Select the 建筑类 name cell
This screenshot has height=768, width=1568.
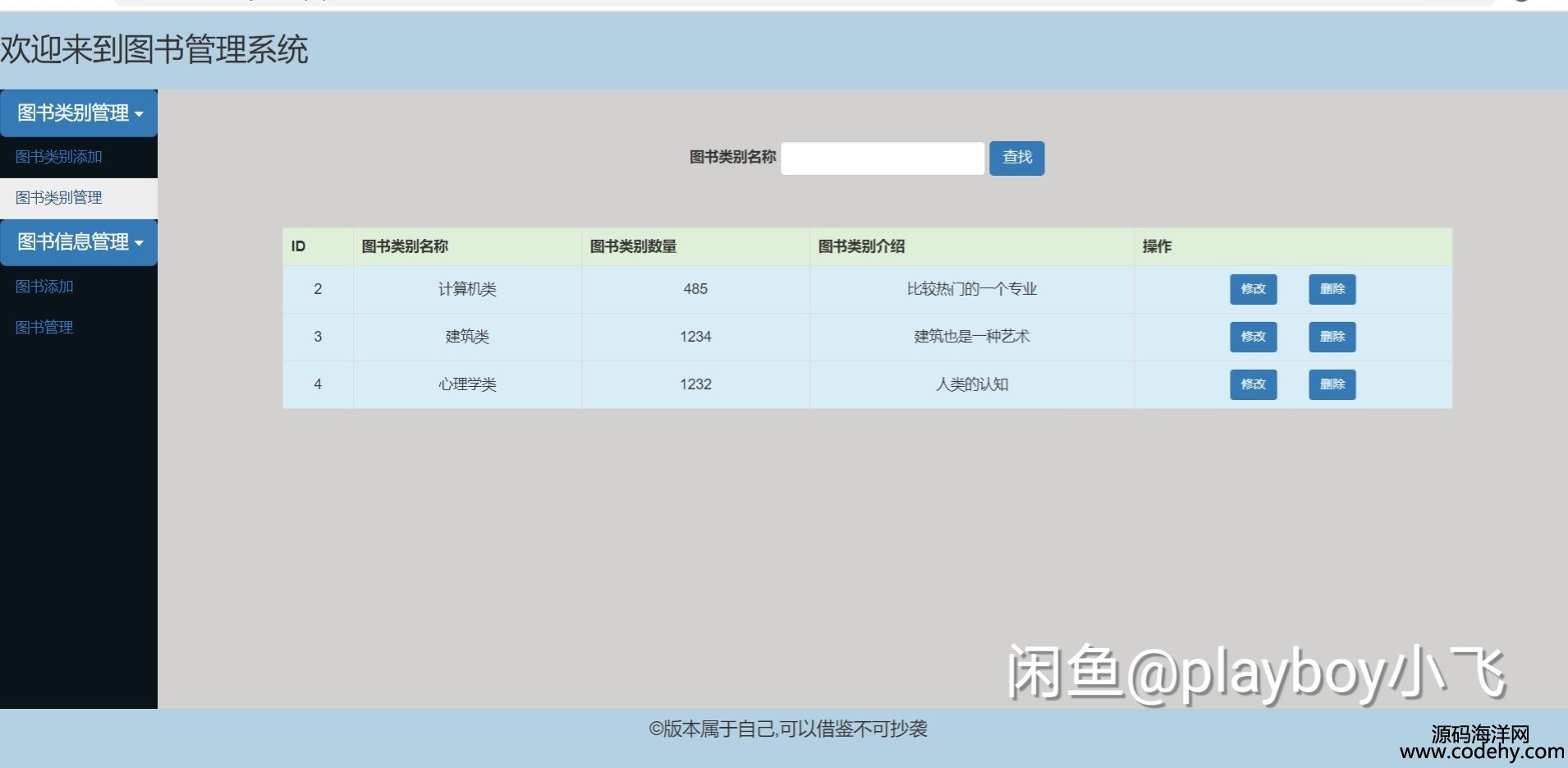pyautogui.click(x=467, y=337)
